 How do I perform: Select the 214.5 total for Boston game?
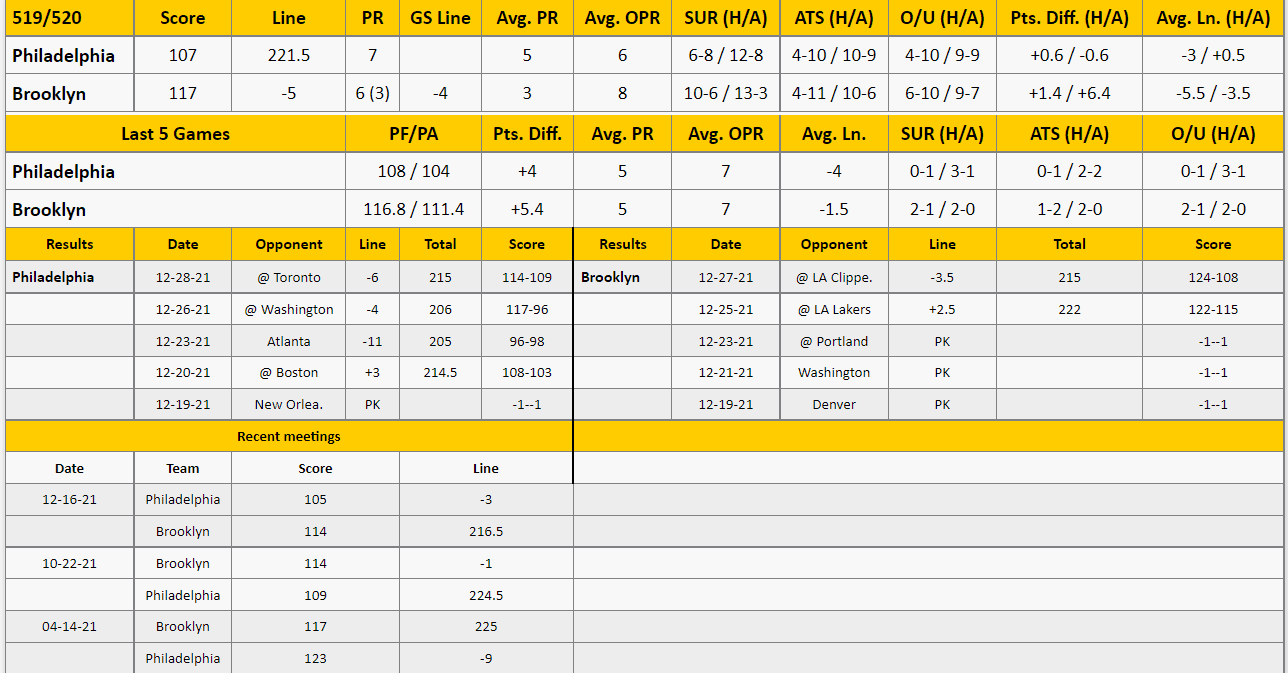(440, 372)
